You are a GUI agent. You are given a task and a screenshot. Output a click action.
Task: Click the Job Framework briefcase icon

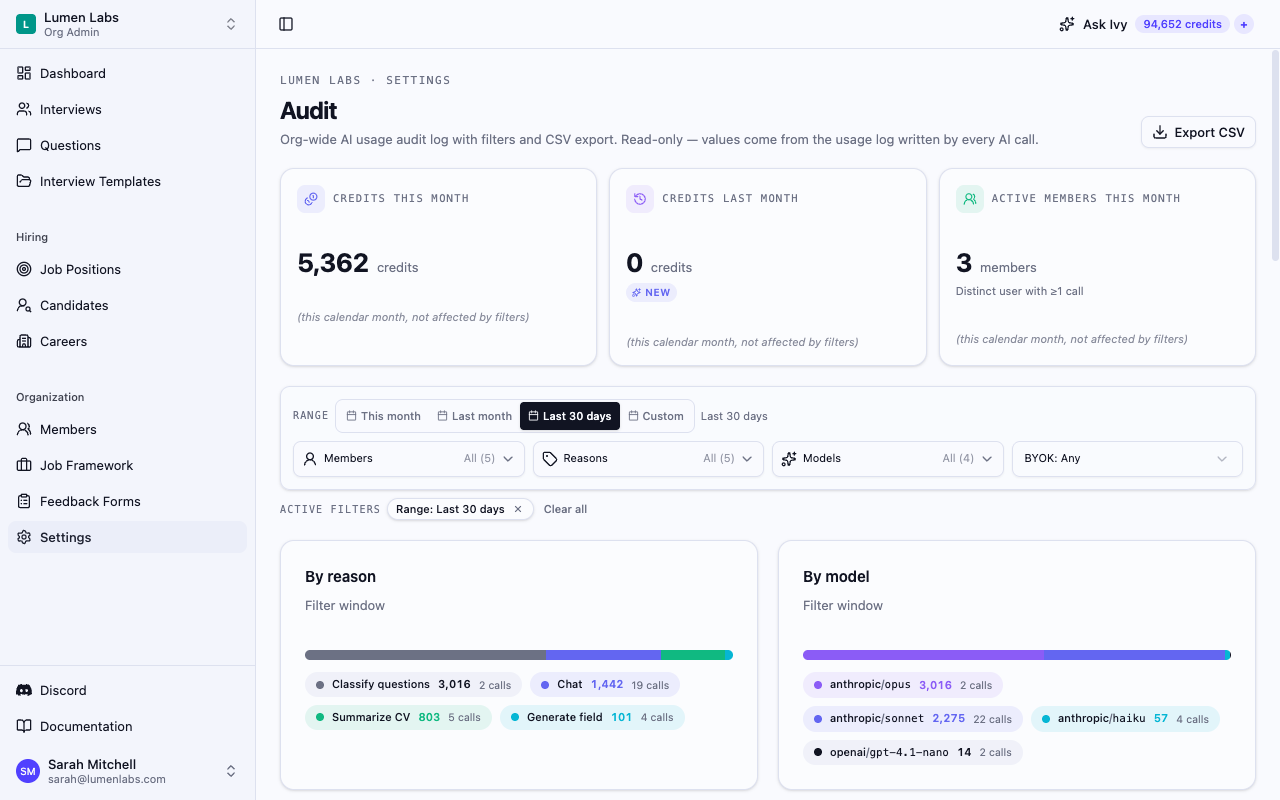24,465
